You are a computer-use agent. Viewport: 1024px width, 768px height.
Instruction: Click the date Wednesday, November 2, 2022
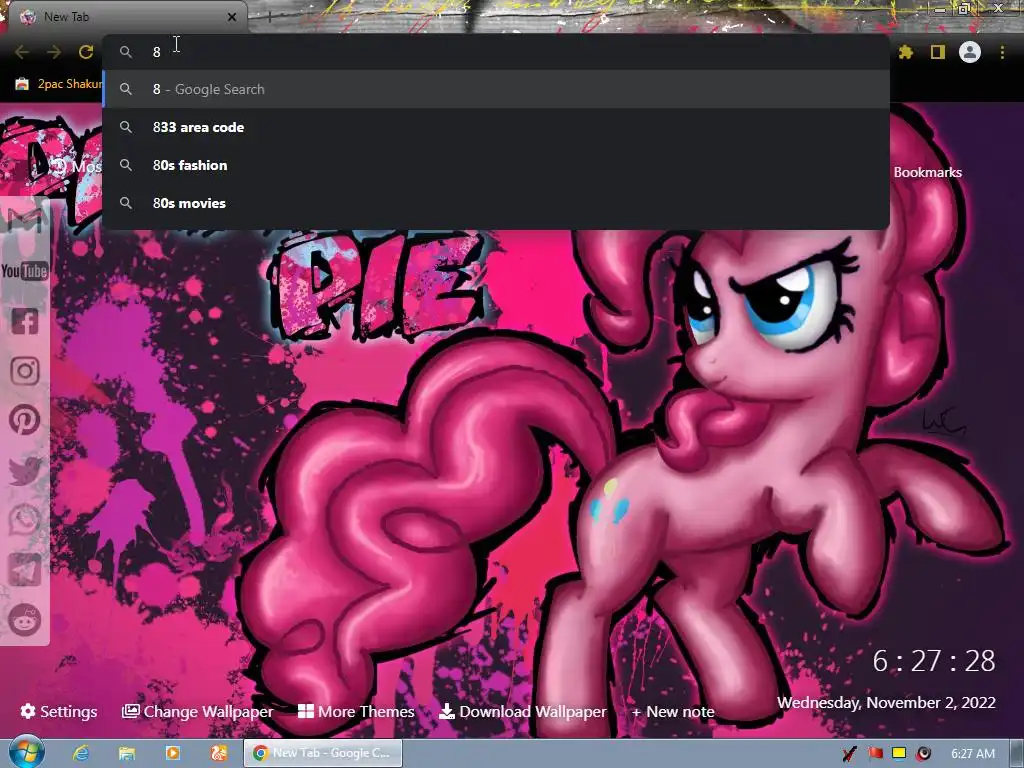coord(886,703)
